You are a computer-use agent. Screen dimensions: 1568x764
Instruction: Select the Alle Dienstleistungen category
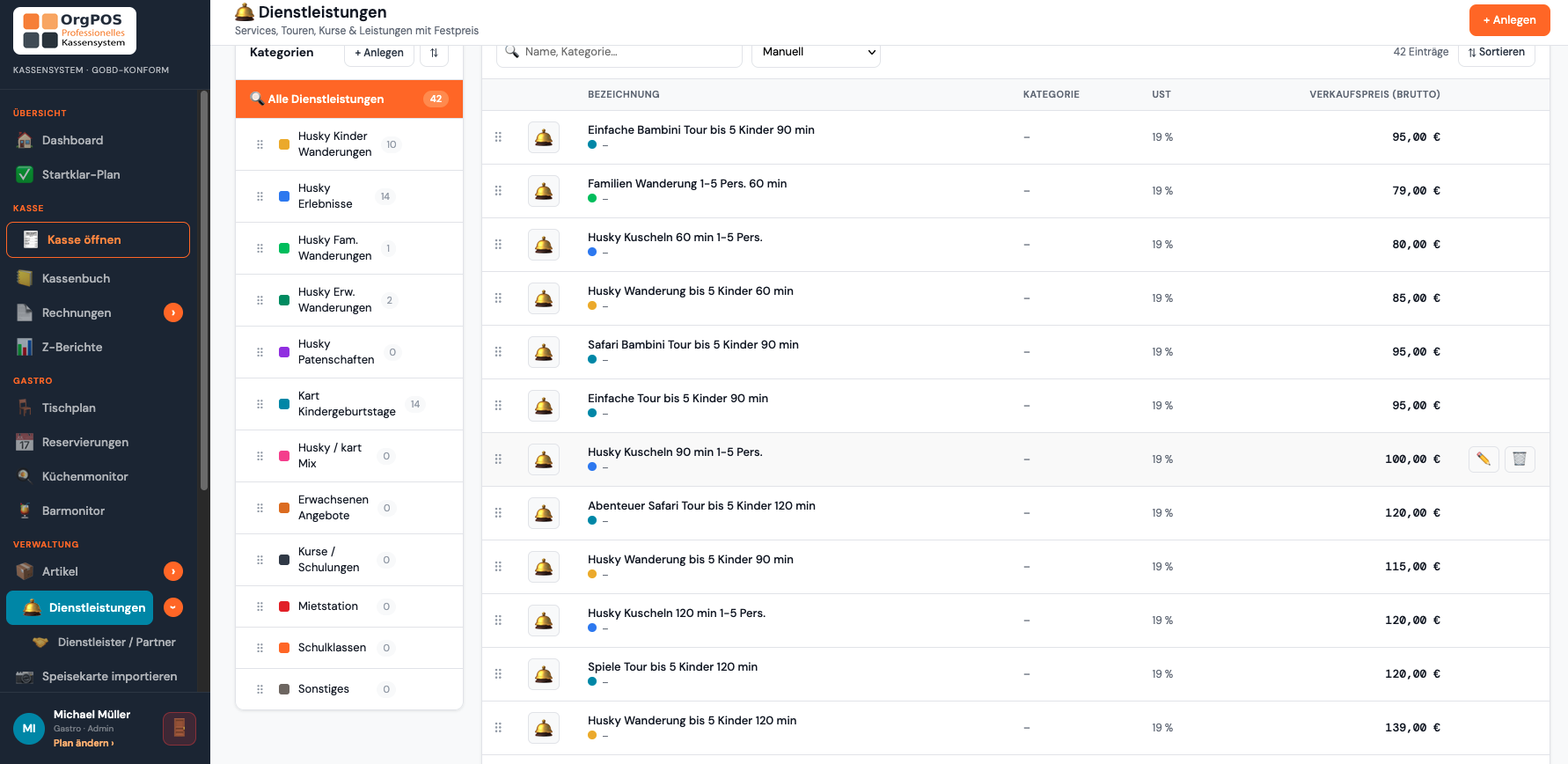coord(349,99)
